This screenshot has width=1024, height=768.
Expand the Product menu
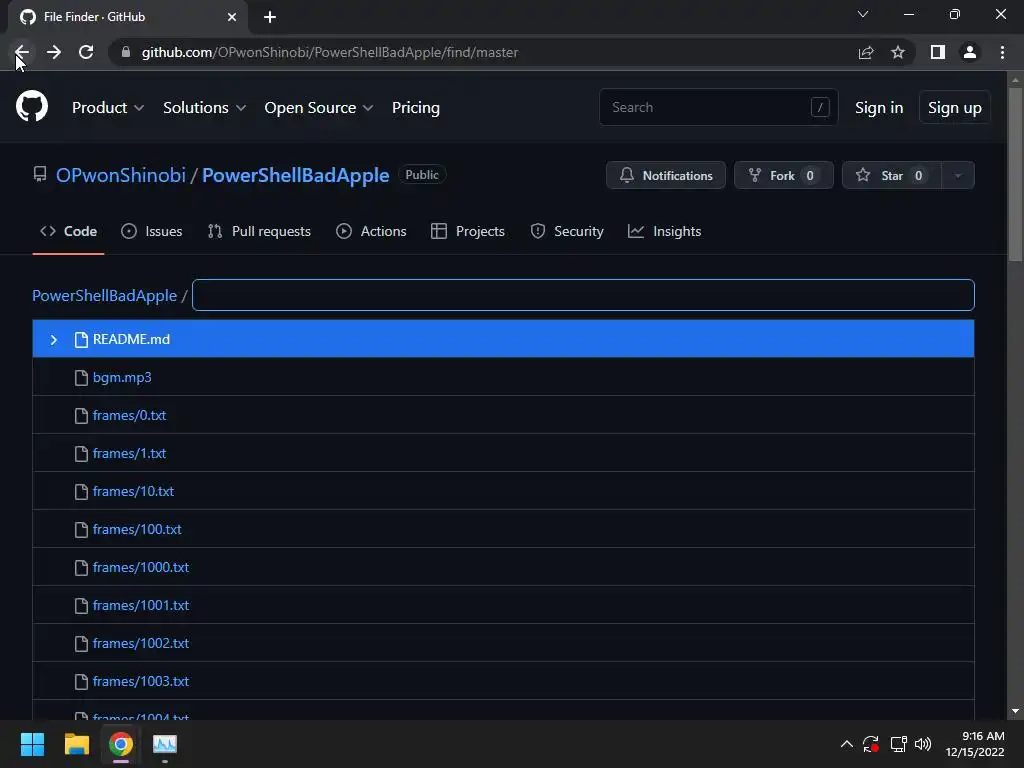108,108
